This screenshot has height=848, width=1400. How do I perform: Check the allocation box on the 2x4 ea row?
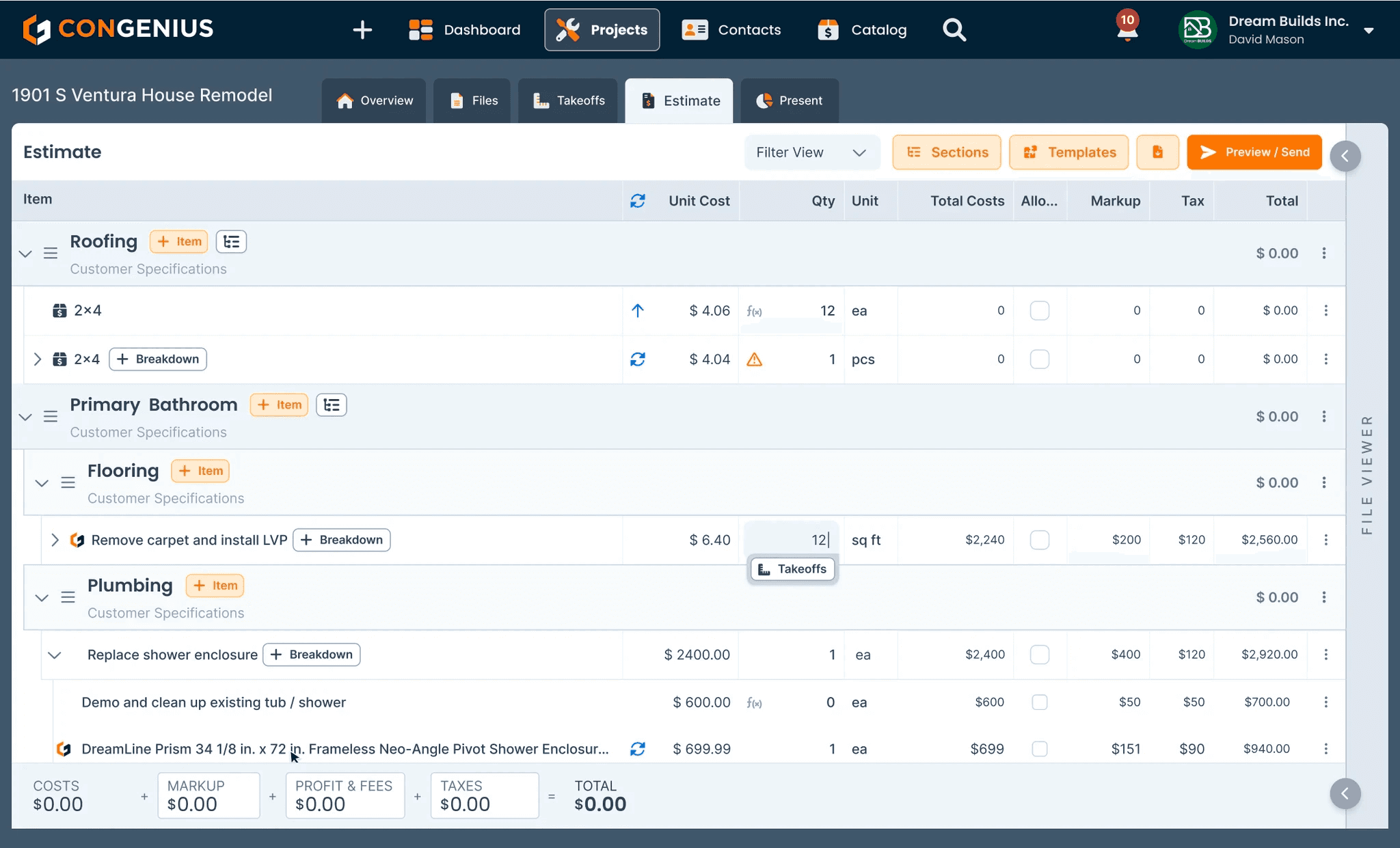click(1040, 310)
